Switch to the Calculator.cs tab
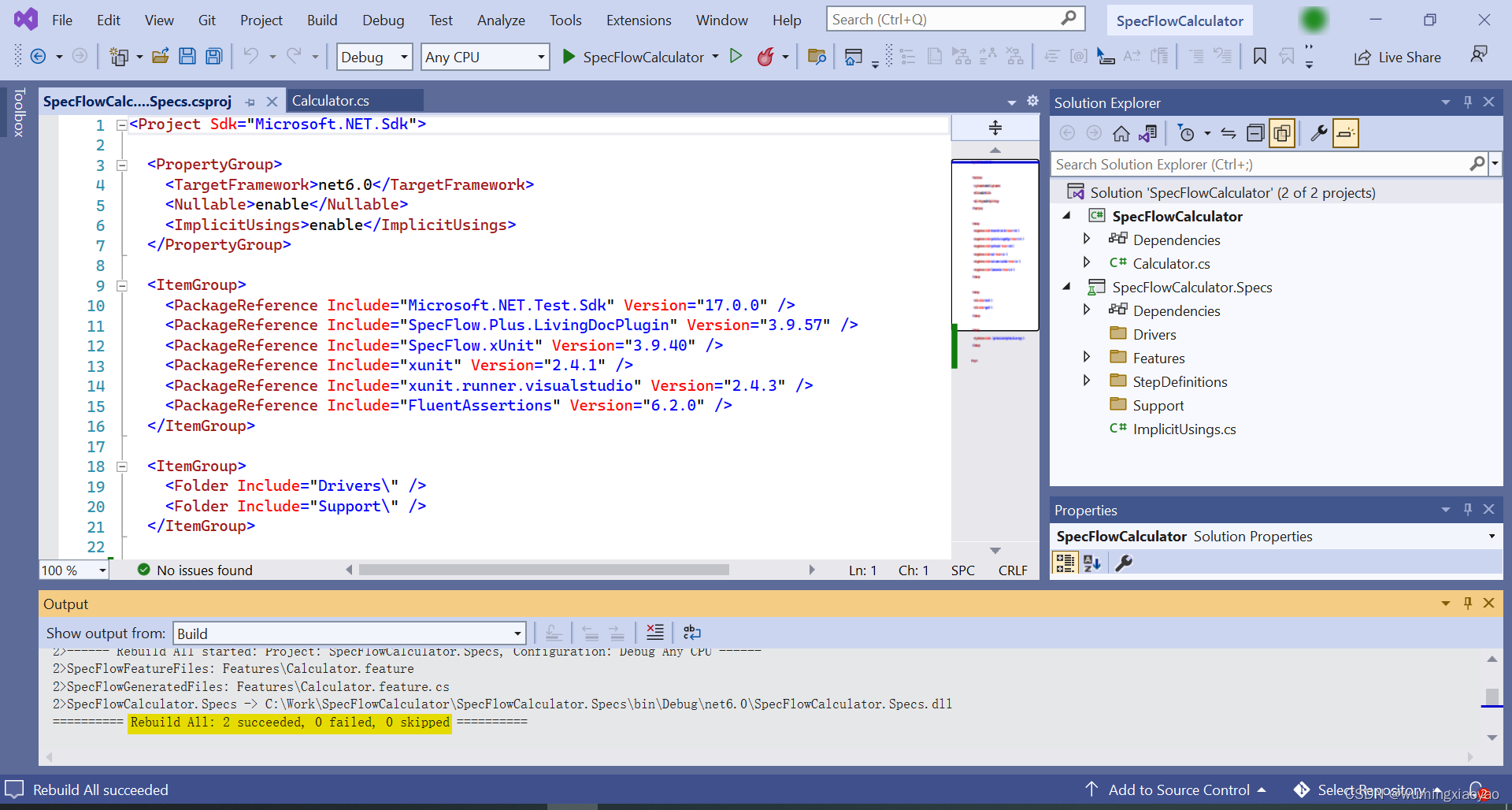This screenshot has height=810, width=1512. pyautogui.click(x=332, y=100)
